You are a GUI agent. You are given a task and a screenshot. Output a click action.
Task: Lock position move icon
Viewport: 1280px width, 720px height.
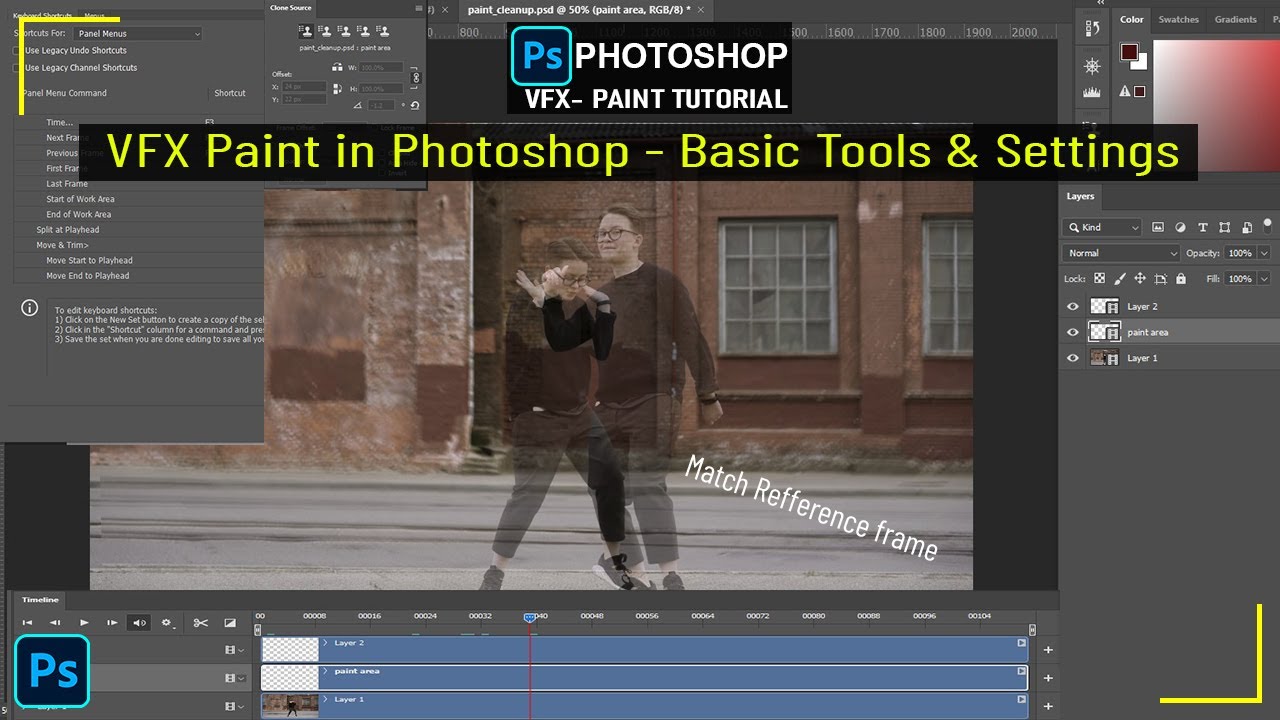pyautogui.click(x=1140, y=279)
